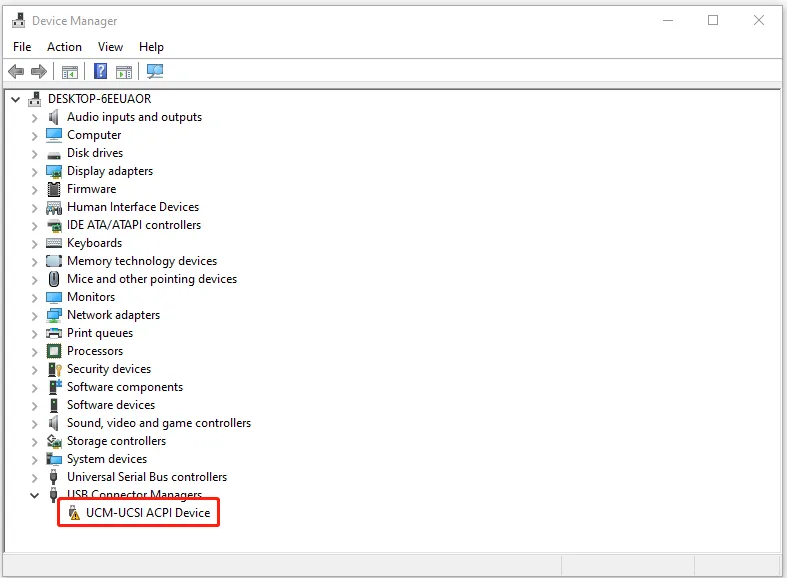The image size is (787, 578).
Task: Click the Security devices key icon
Action: pyautogui.click(x=54, y=369)
